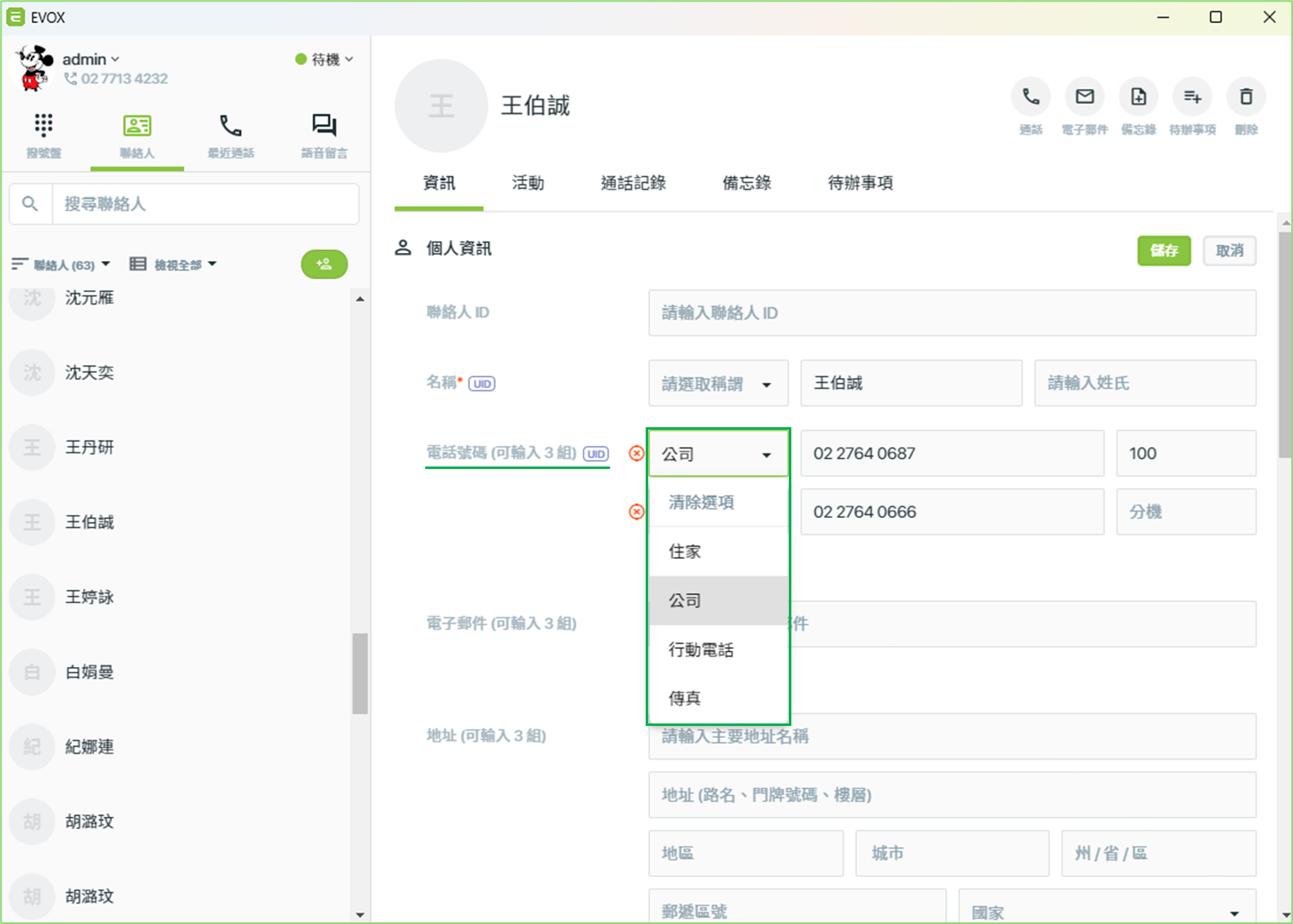Click the personal info person icon
The height and width of the screenshot is (924, 1293).
(403, 248)
